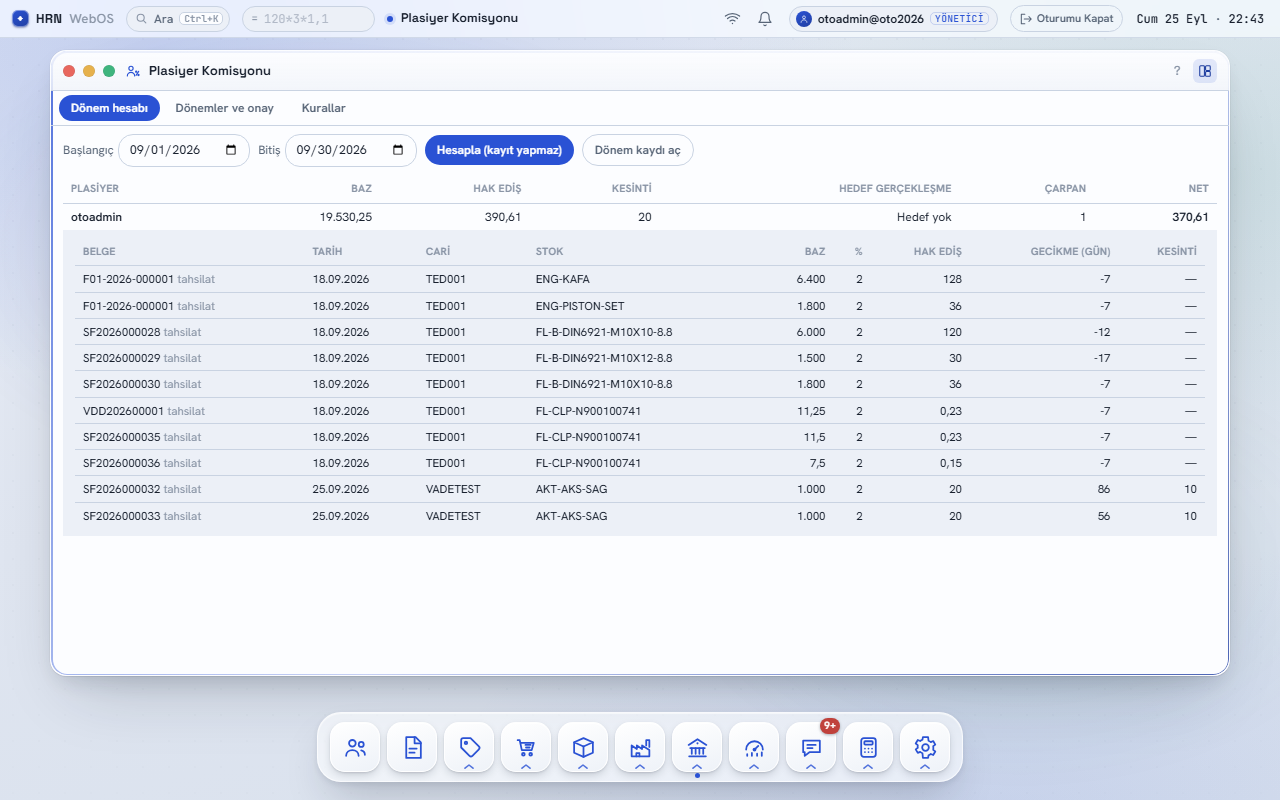Image resolution: width=1280 pixels, height=800 pixels.
Task: Open the otoadmin@oto2026 user menu
Action: [893, 18]
